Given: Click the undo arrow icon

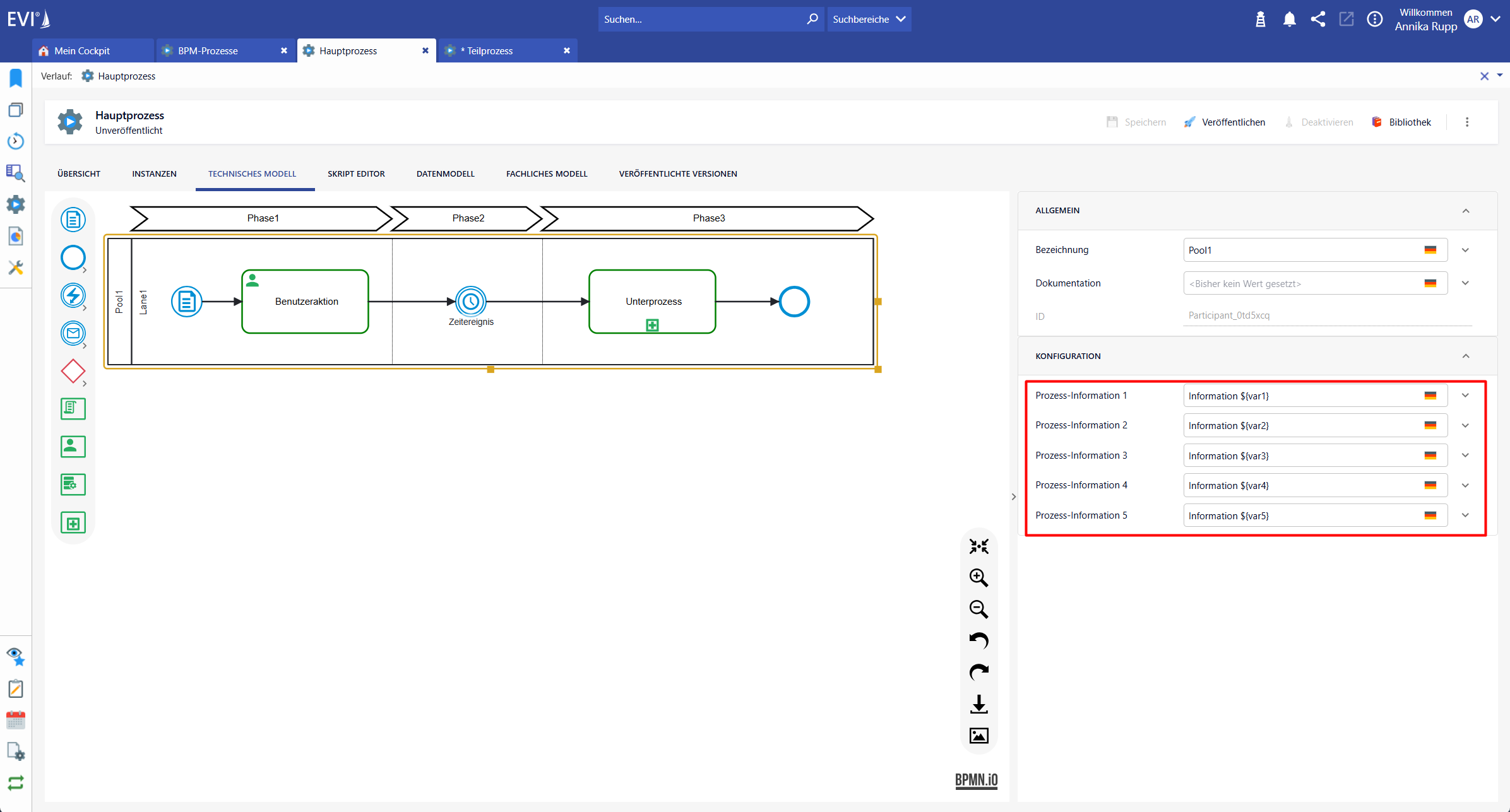Looking at the screenshot, I should click(x=978, y=640).
